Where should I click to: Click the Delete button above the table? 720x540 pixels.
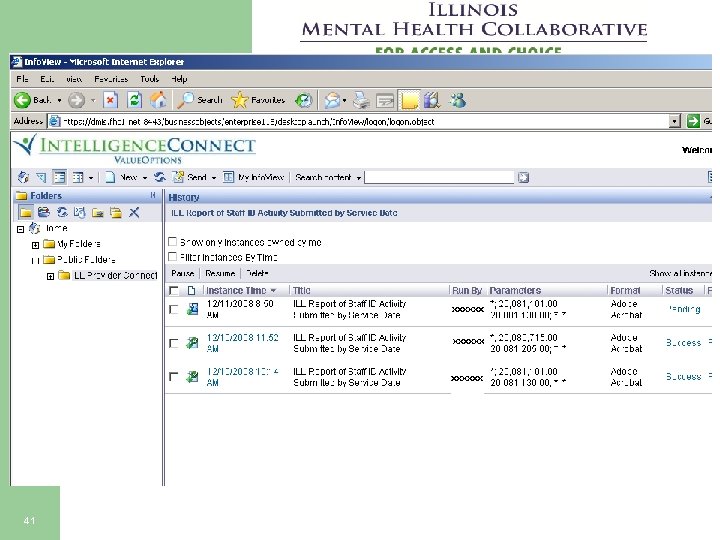coord(257,273)
